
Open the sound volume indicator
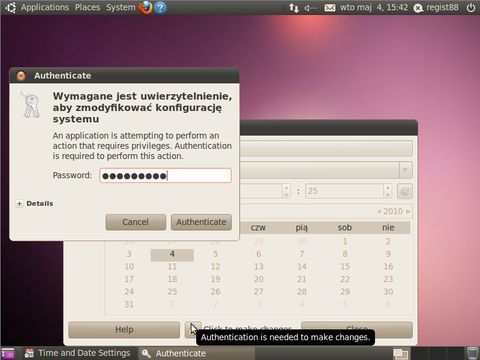tap(310, 8)
